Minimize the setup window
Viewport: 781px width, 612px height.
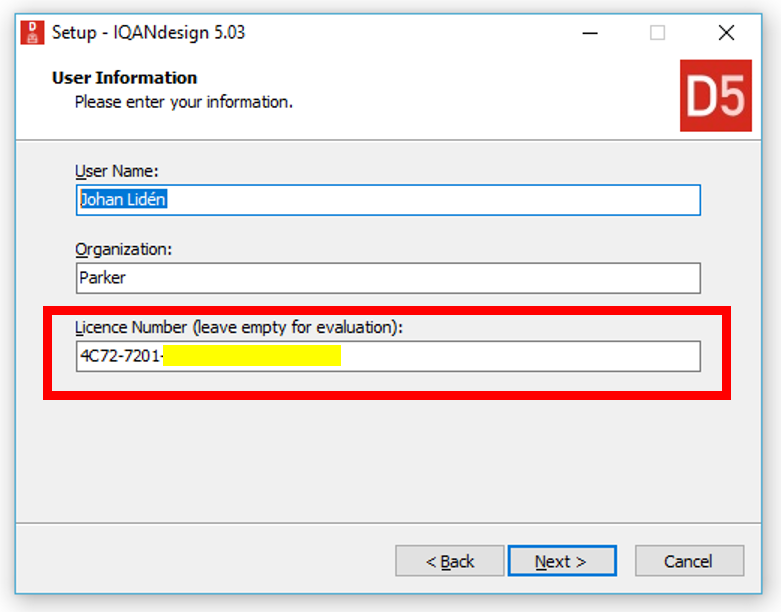pos(590,33)
